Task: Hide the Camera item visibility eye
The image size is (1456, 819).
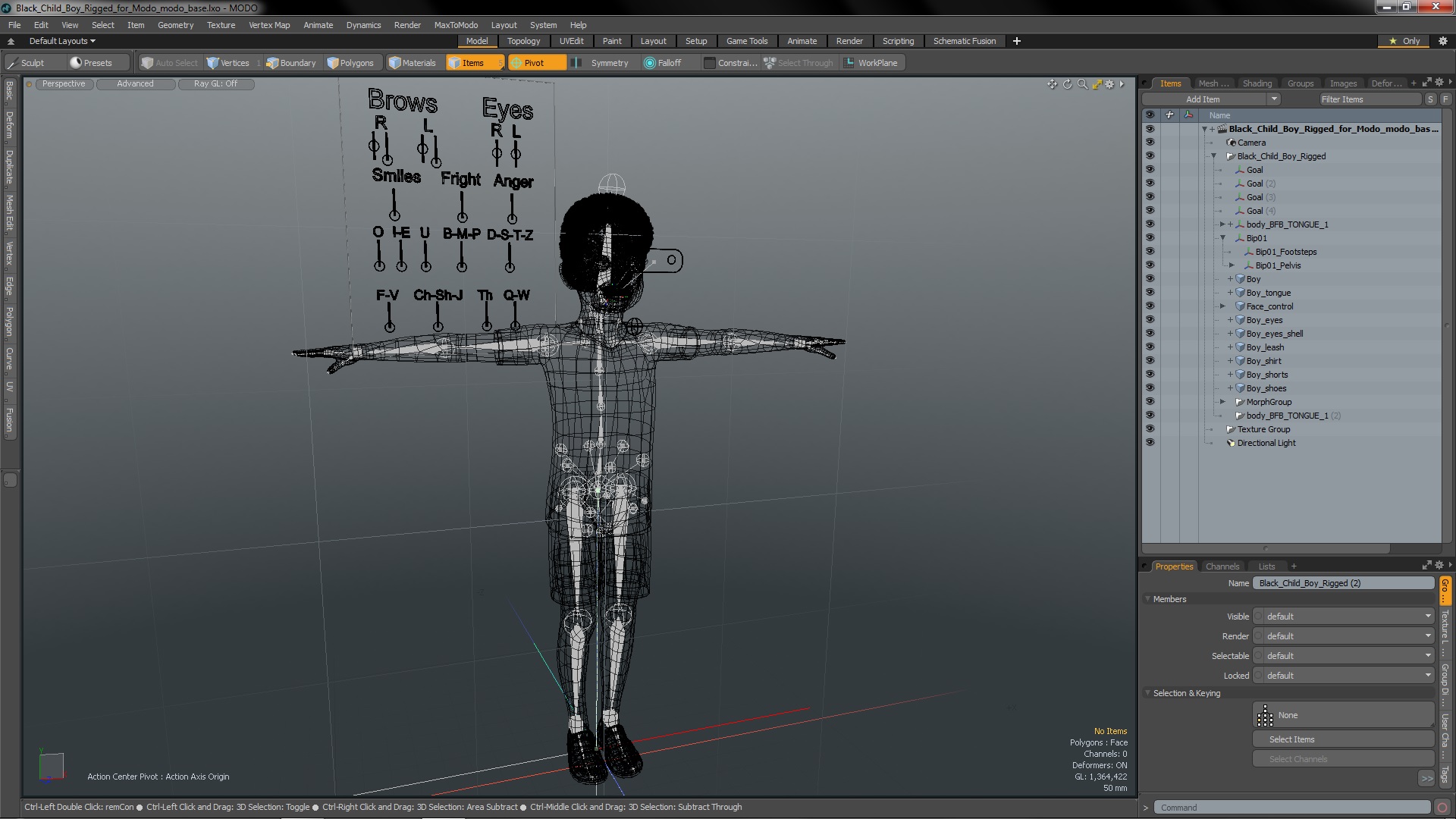Action: [1150, 143]
